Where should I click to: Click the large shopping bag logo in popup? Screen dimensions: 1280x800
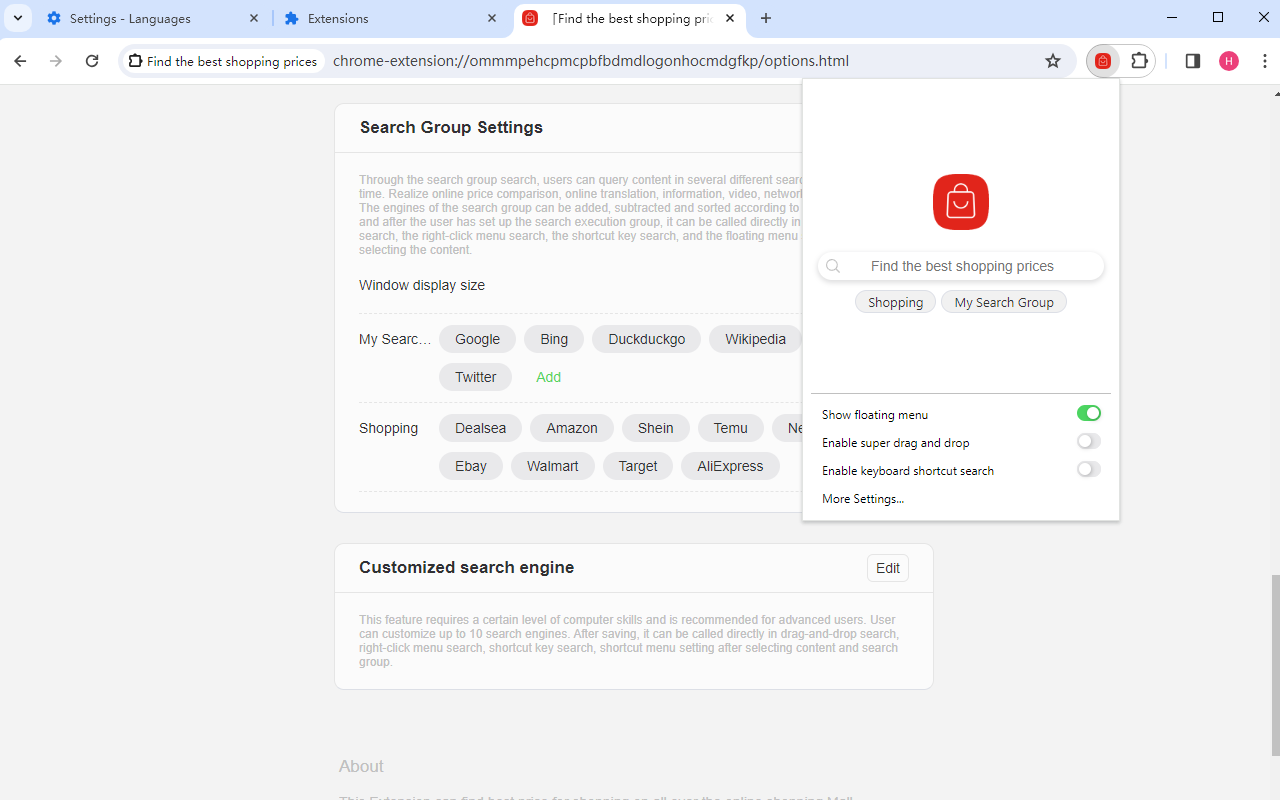click(961, 202)
